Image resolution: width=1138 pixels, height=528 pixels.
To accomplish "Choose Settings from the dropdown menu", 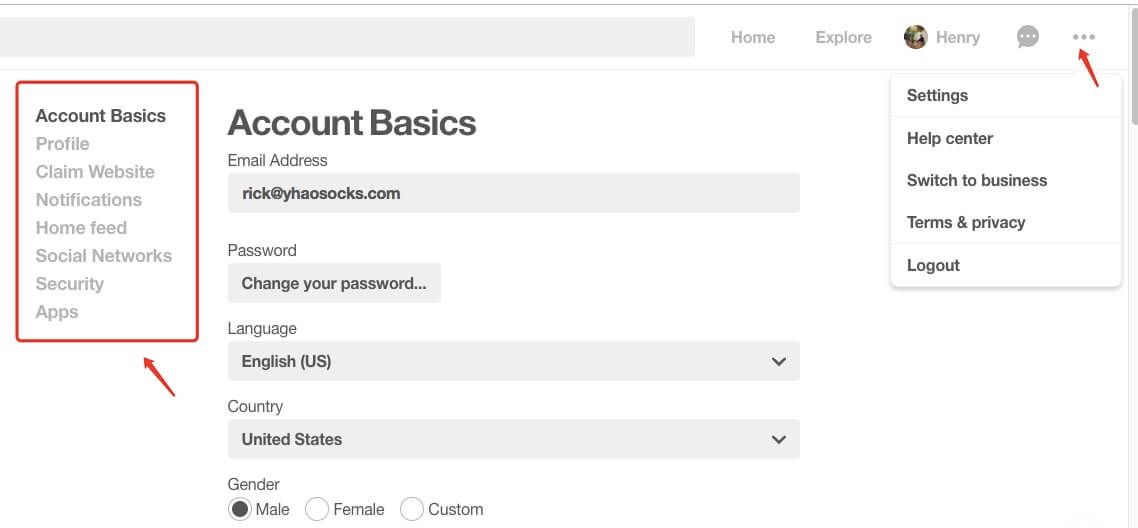I will click(x=937, y=96).
